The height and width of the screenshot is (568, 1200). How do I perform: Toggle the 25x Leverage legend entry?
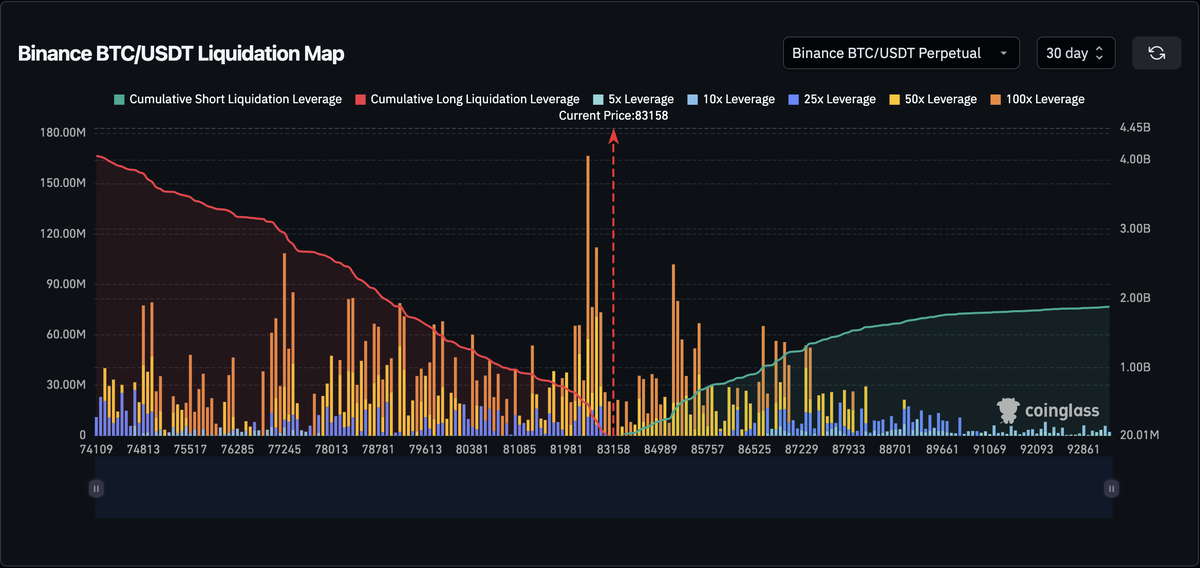[831, 99]
